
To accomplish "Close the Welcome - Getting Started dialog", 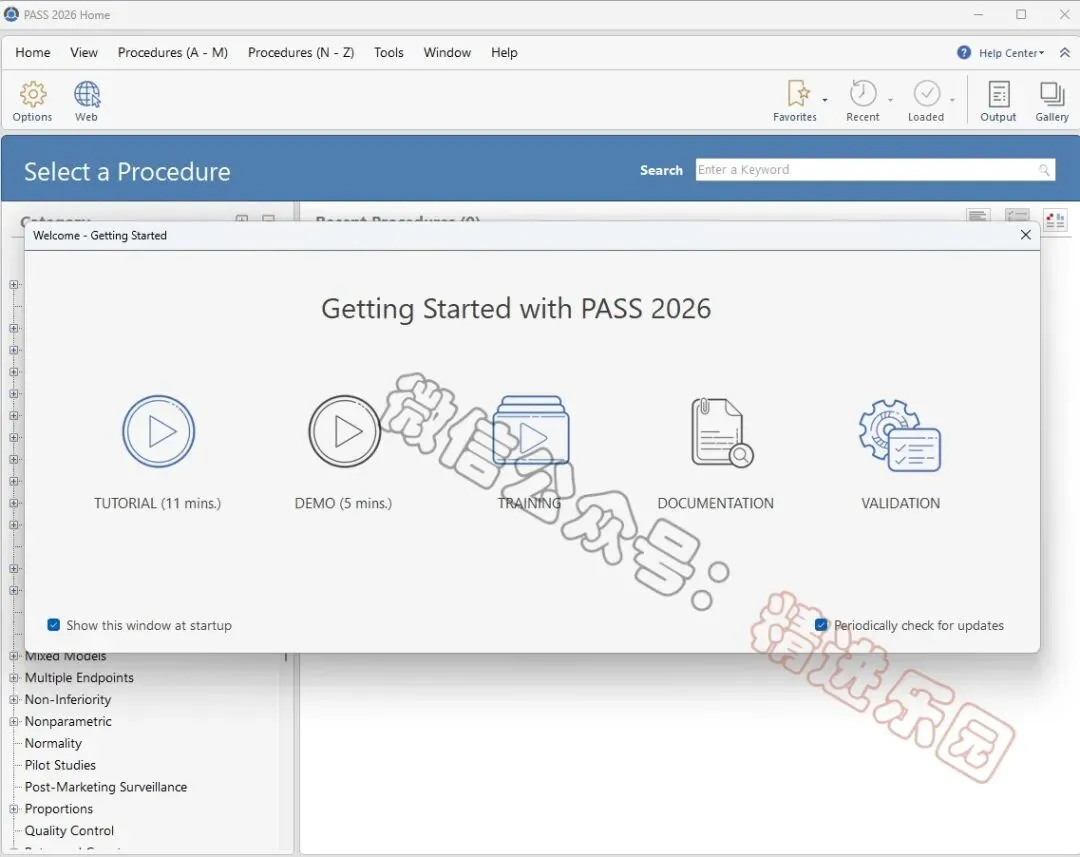I will point(1026,235).
